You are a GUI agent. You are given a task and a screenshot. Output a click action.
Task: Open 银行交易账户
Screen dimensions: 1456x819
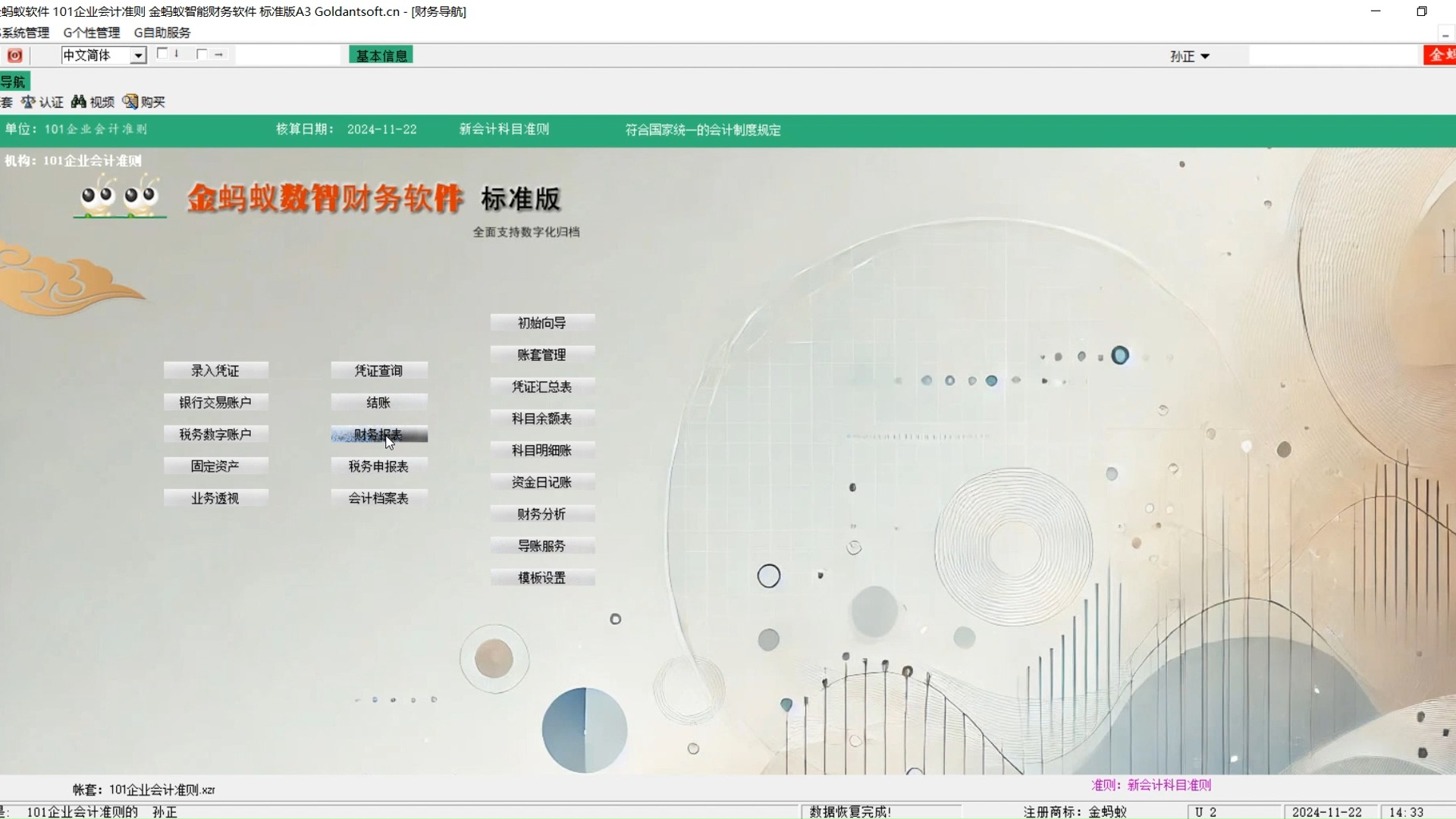[215, 403]
